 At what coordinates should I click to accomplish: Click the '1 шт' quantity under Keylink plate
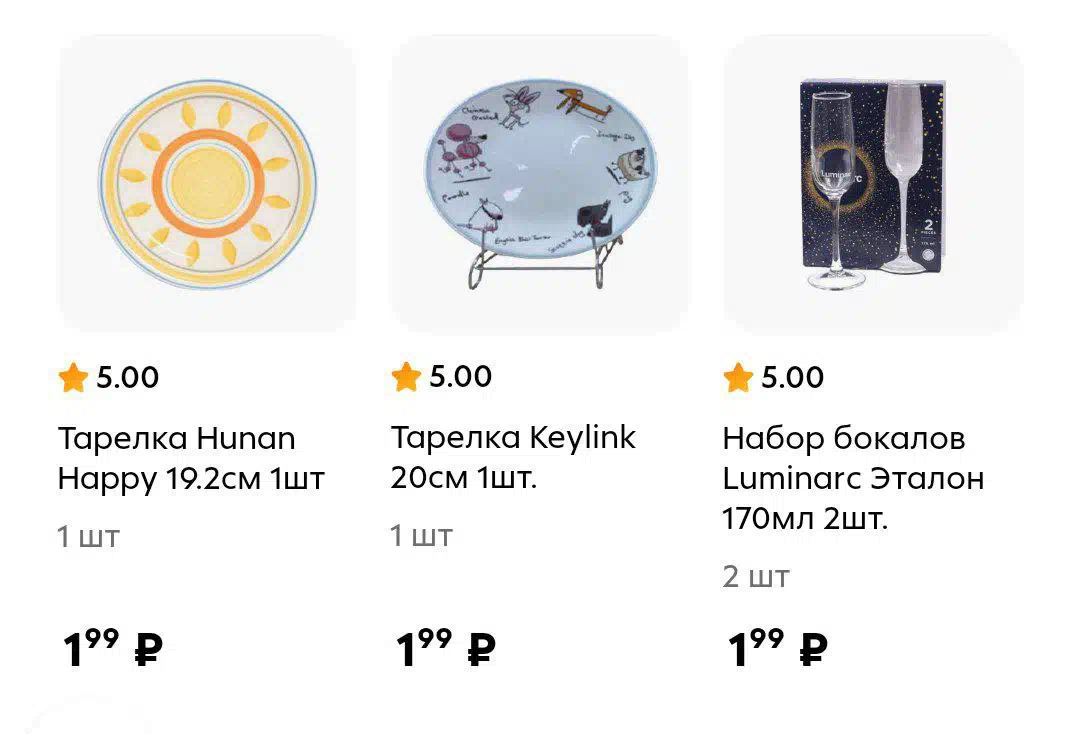422,536
